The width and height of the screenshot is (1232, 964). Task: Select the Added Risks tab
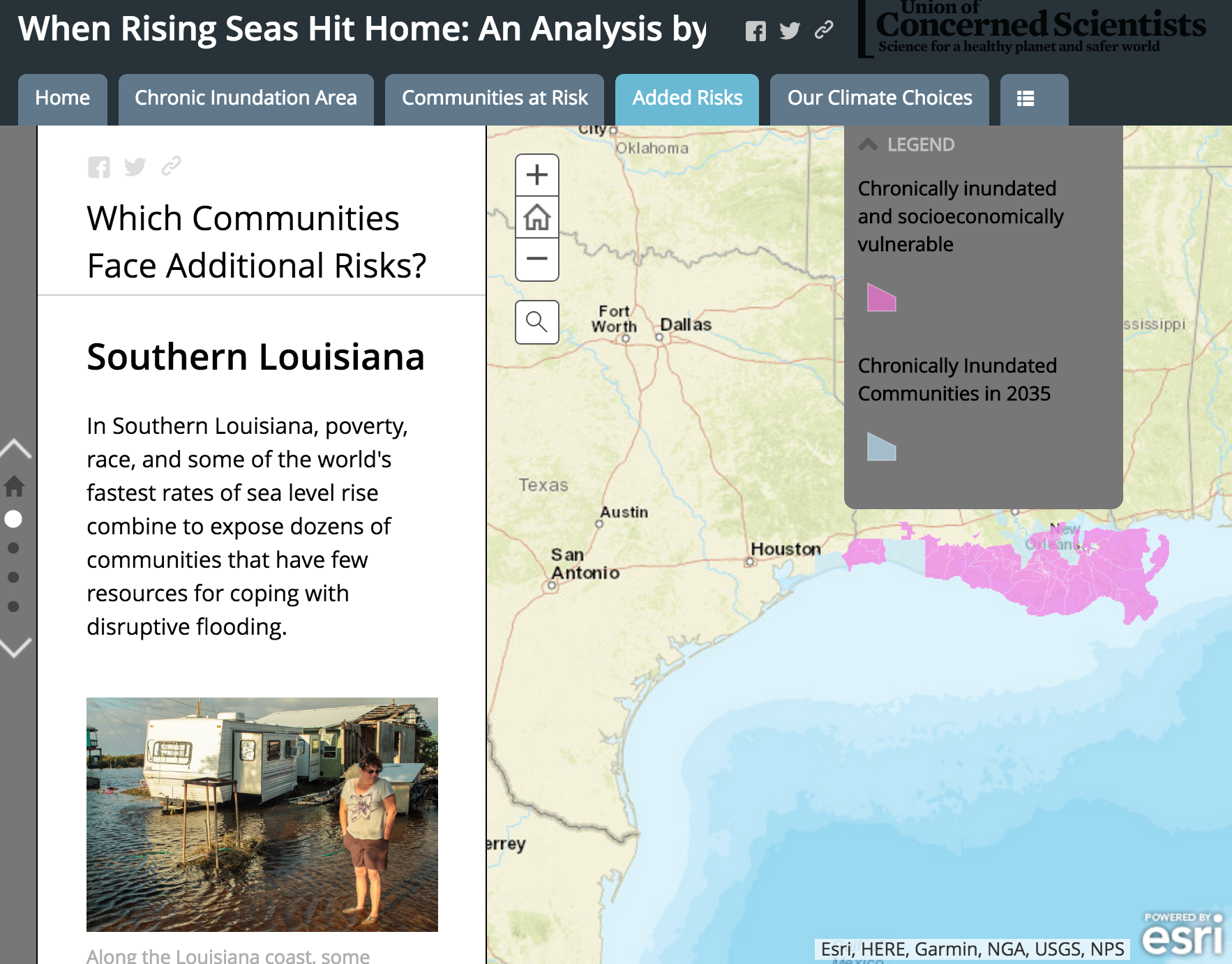click(687, 98)
